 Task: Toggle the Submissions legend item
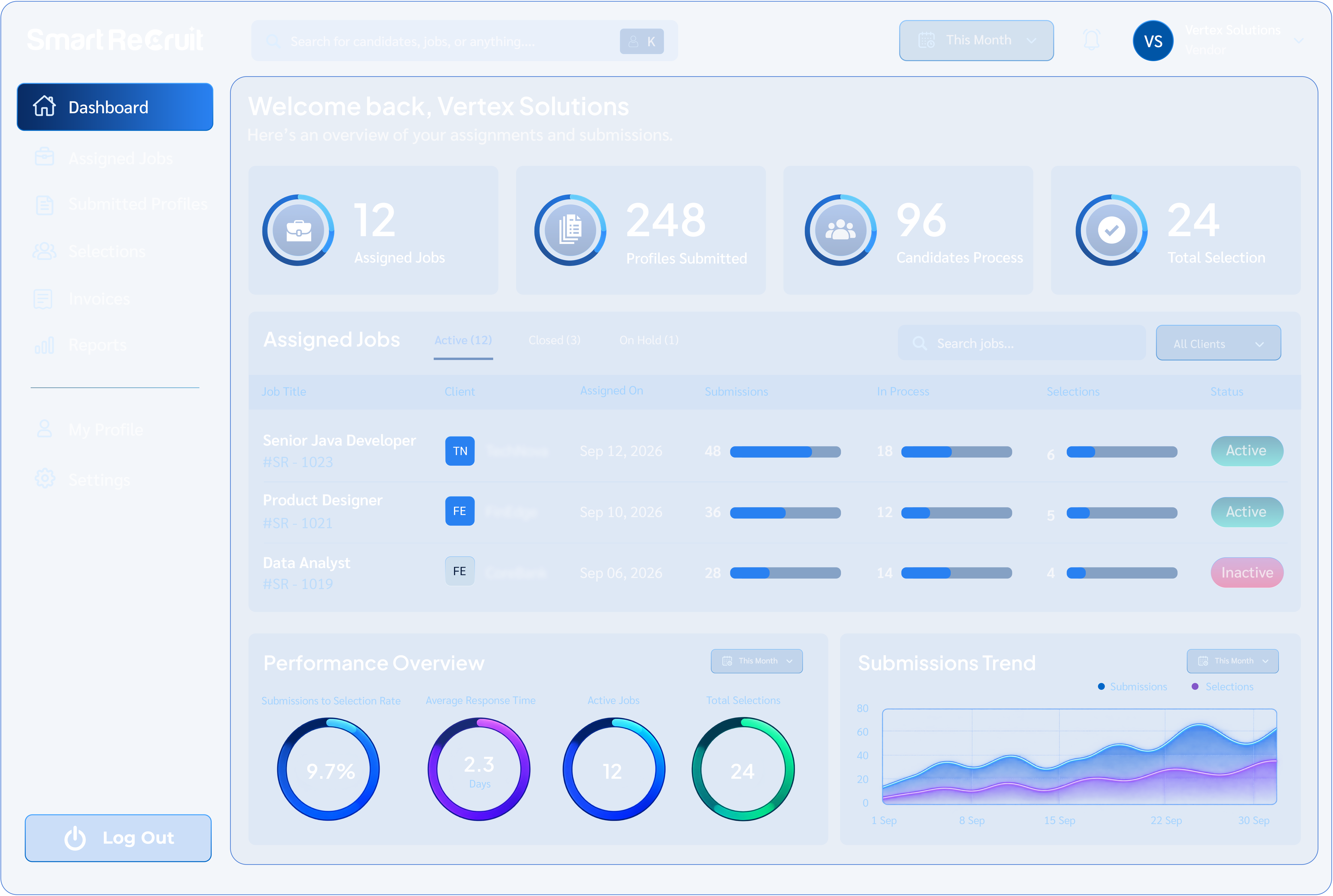click(1132, 686)
